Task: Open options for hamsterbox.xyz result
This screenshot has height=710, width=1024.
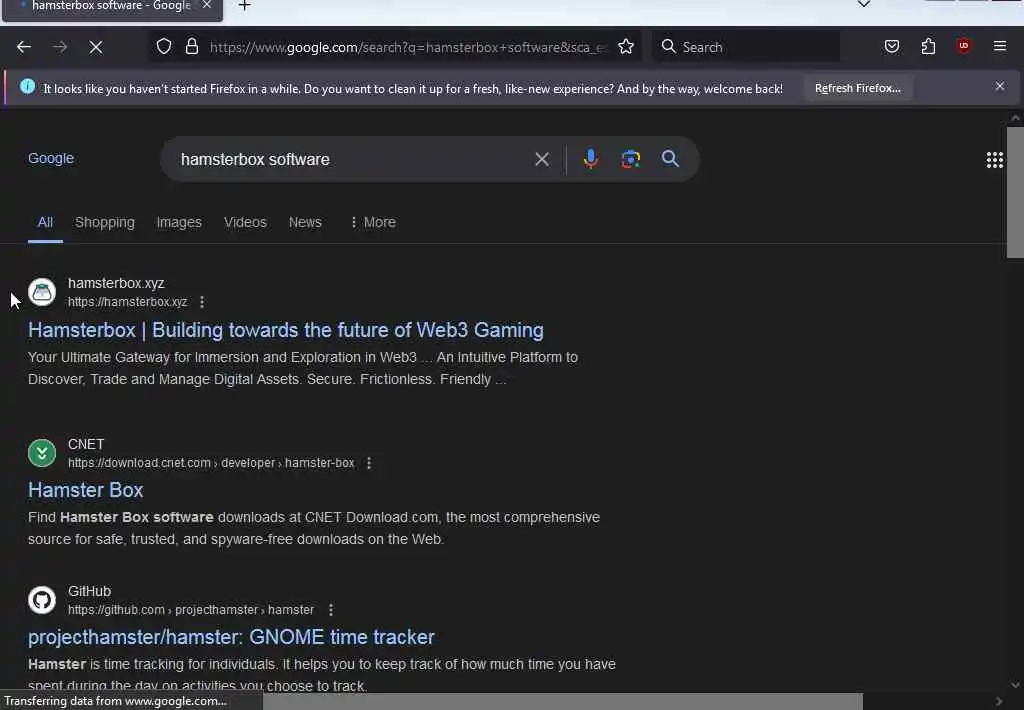Action: tap(202, 302)
